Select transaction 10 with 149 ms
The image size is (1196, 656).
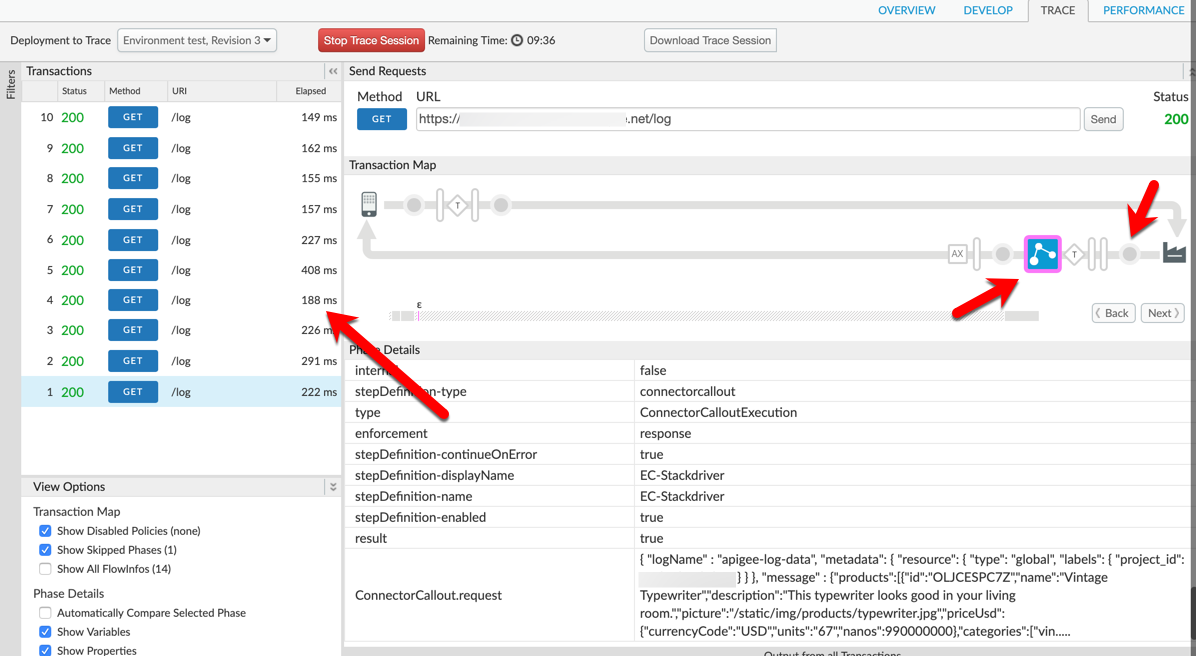(x=181, y=117)
